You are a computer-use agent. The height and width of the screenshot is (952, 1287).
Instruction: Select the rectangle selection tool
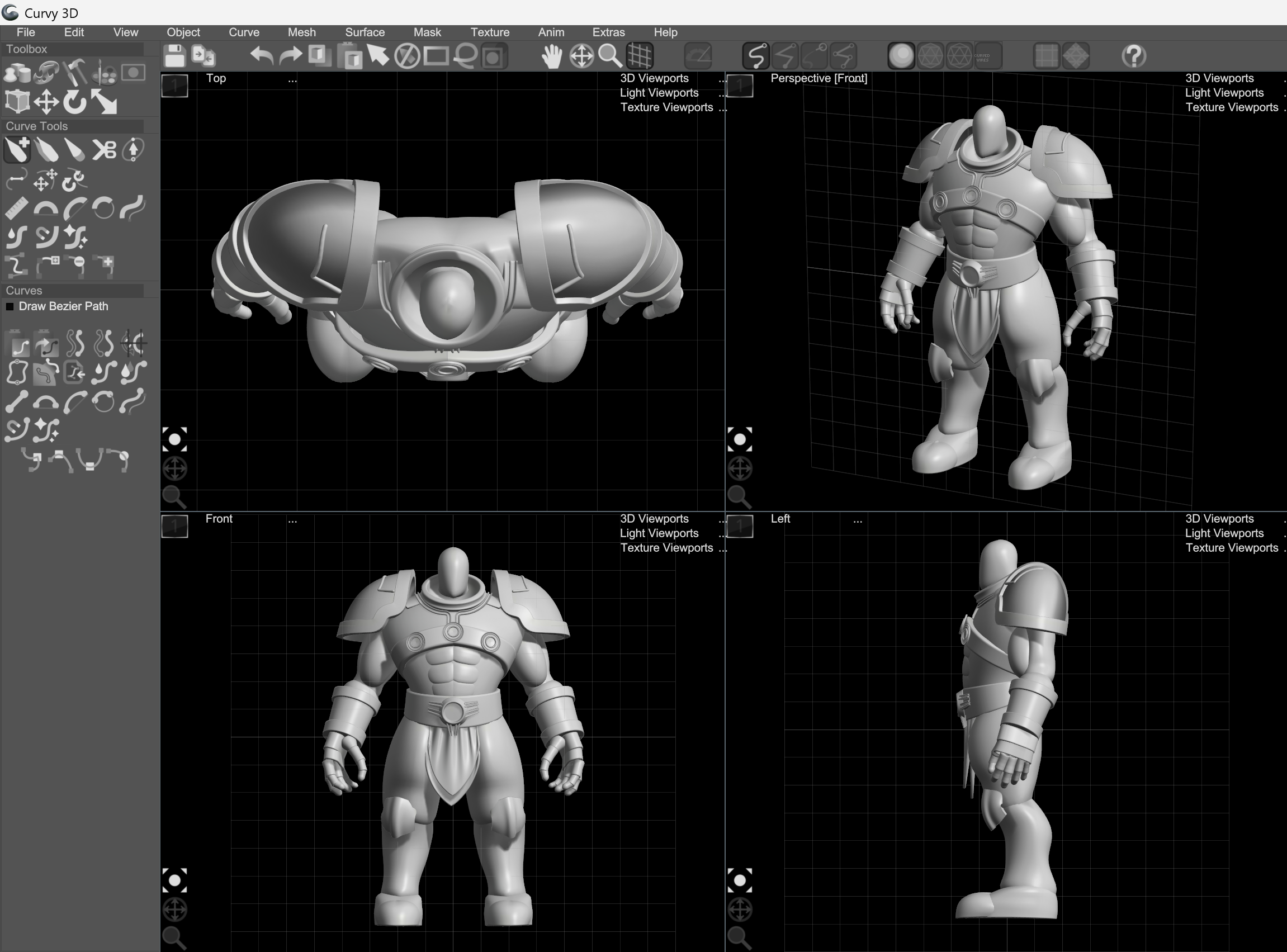[x=436, y=56]
